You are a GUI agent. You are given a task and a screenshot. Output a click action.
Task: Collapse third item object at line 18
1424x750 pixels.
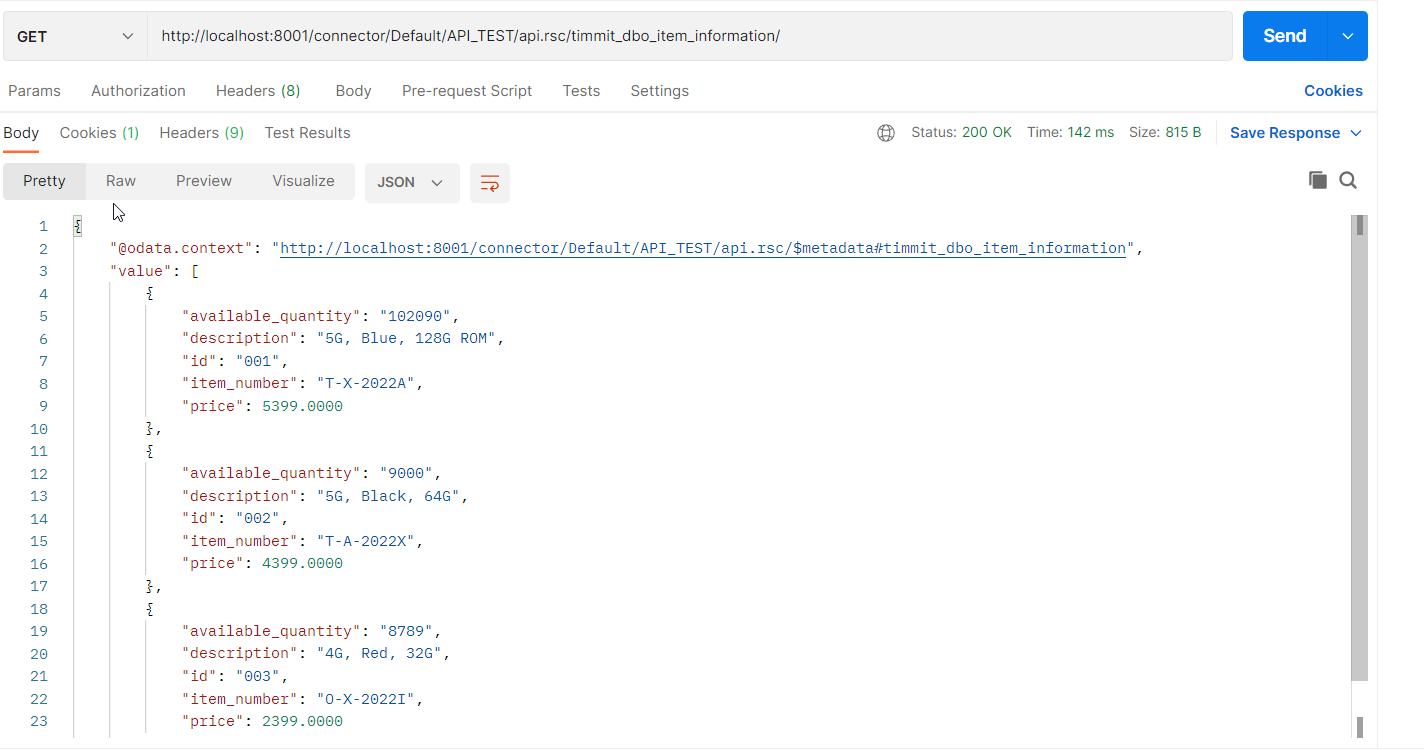149,609
